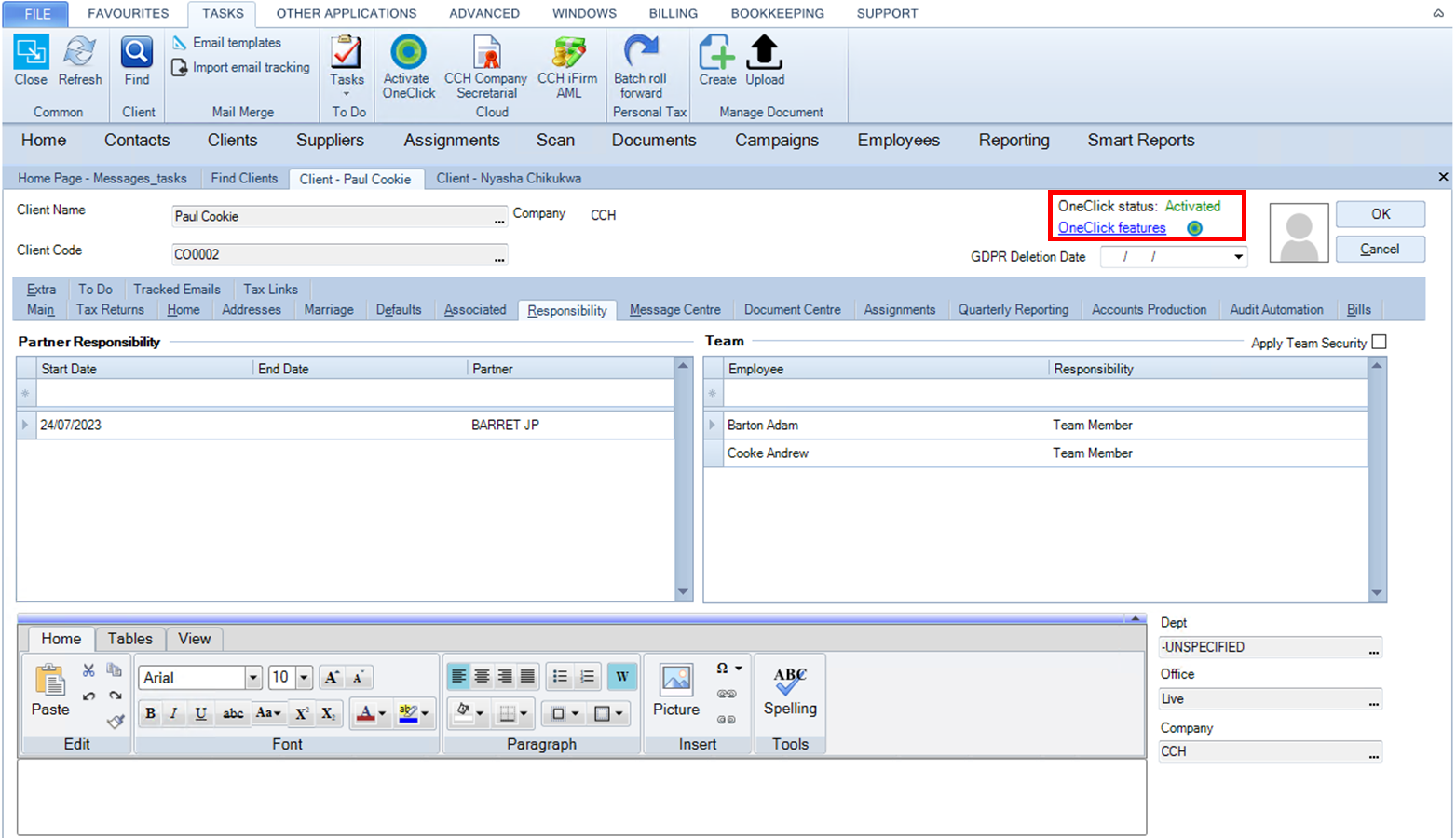
Task: Open the BILLING ribbon tab
Action: pyautogui.click(x=674, y=14)
